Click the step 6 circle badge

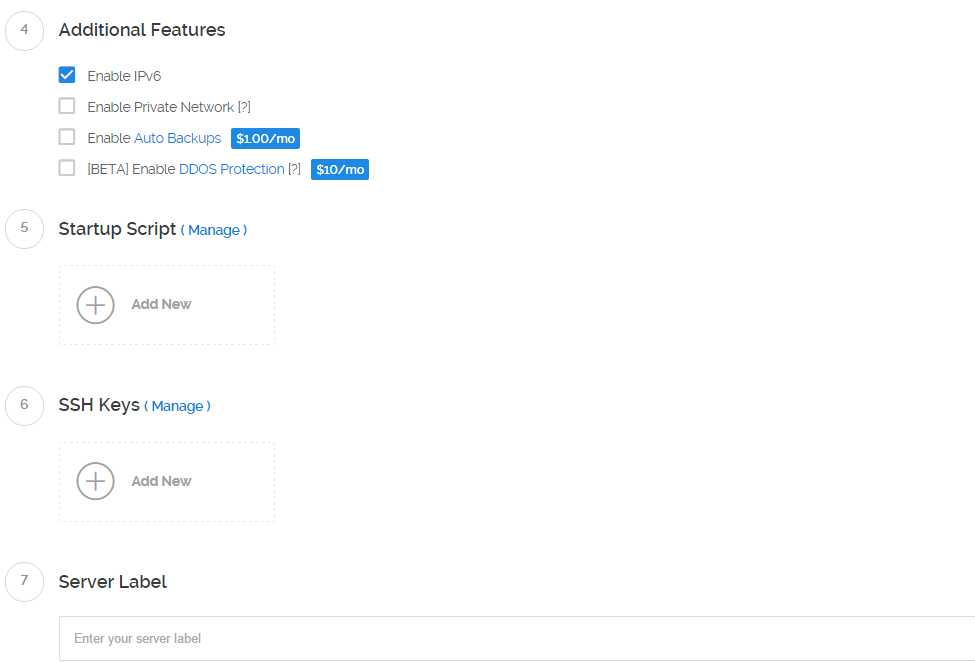click(x=24, y=405)
